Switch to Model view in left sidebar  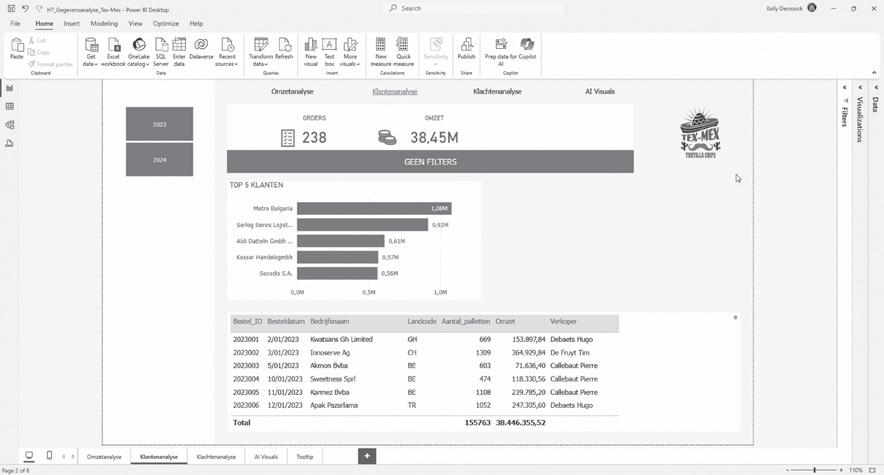[x=10, y=125]
